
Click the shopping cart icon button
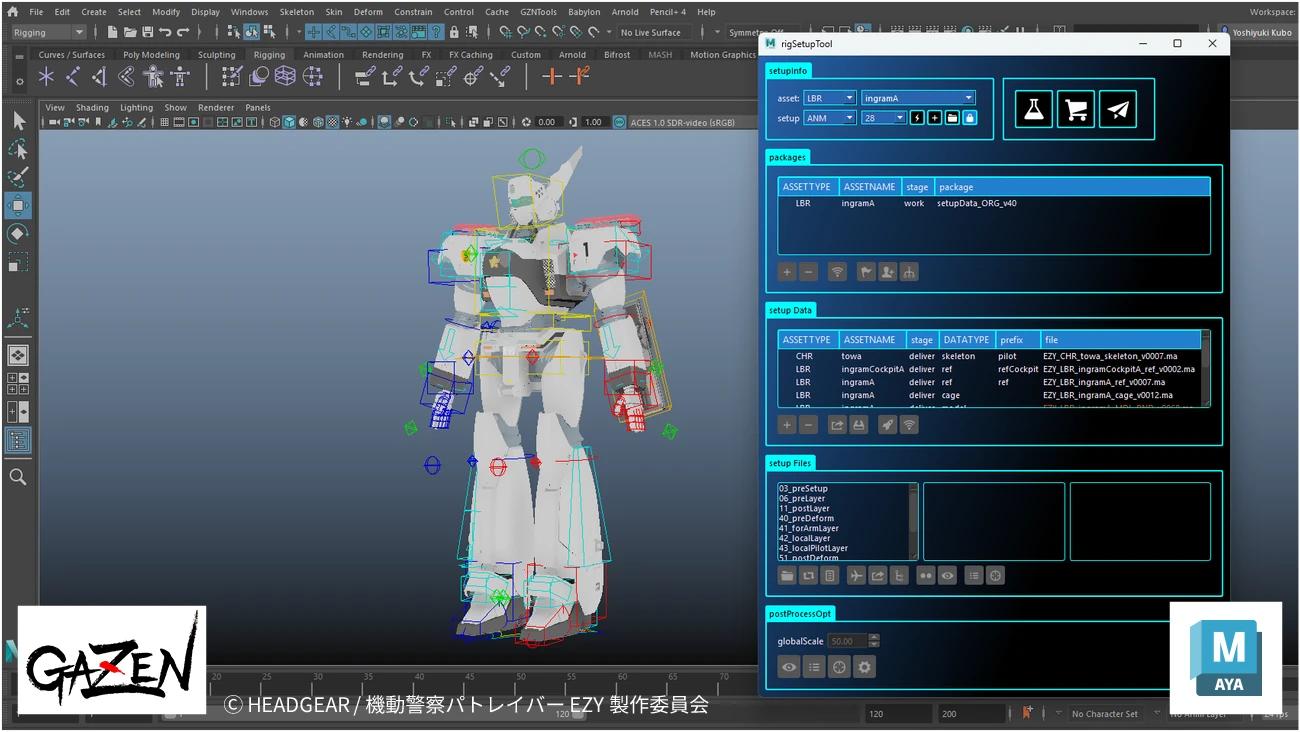1076,109
